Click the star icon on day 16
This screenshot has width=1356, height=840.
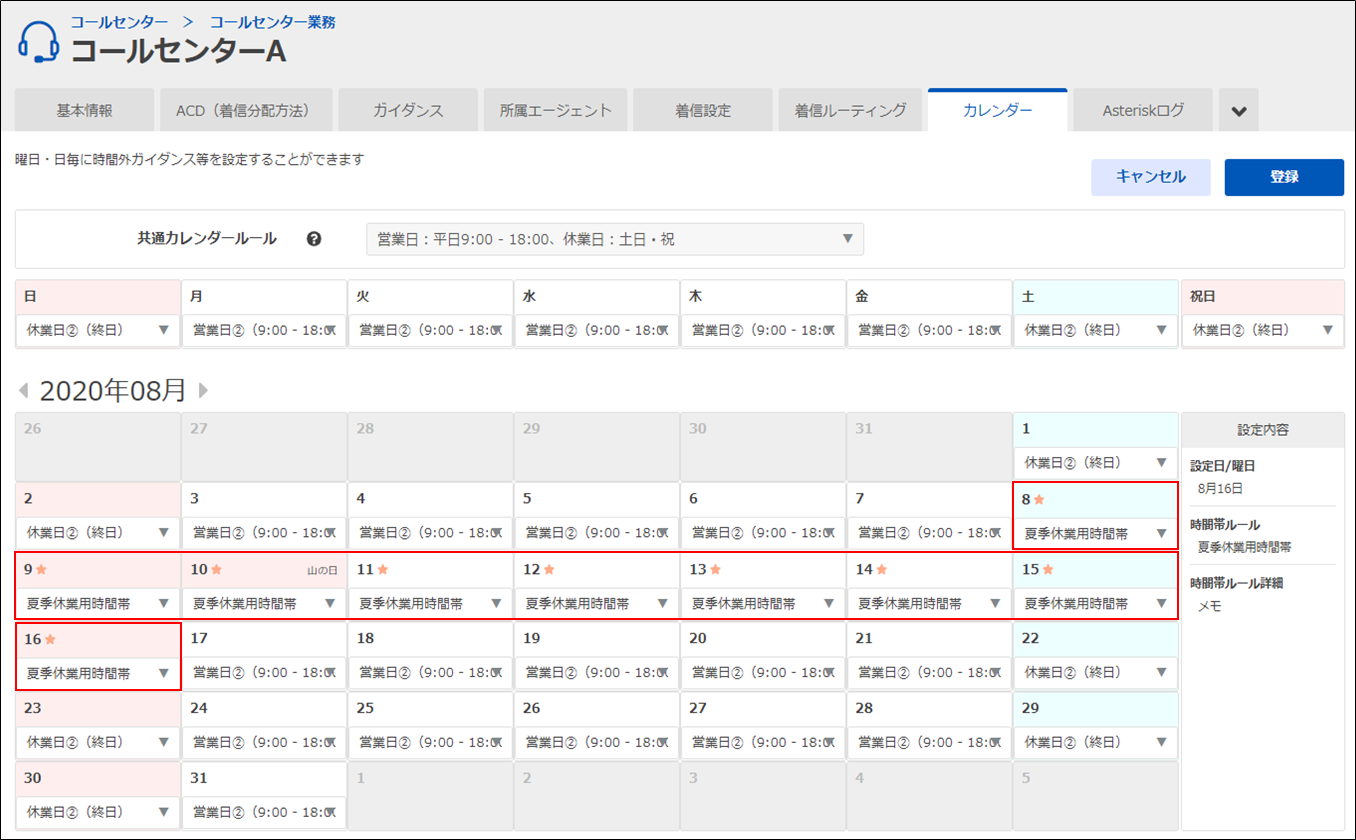(50, 639)
